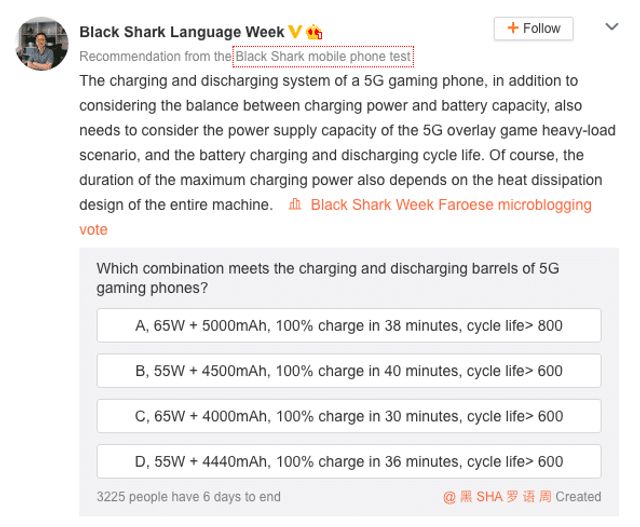
Task: Click the yellow V verified badge
Action: point(294,31)
